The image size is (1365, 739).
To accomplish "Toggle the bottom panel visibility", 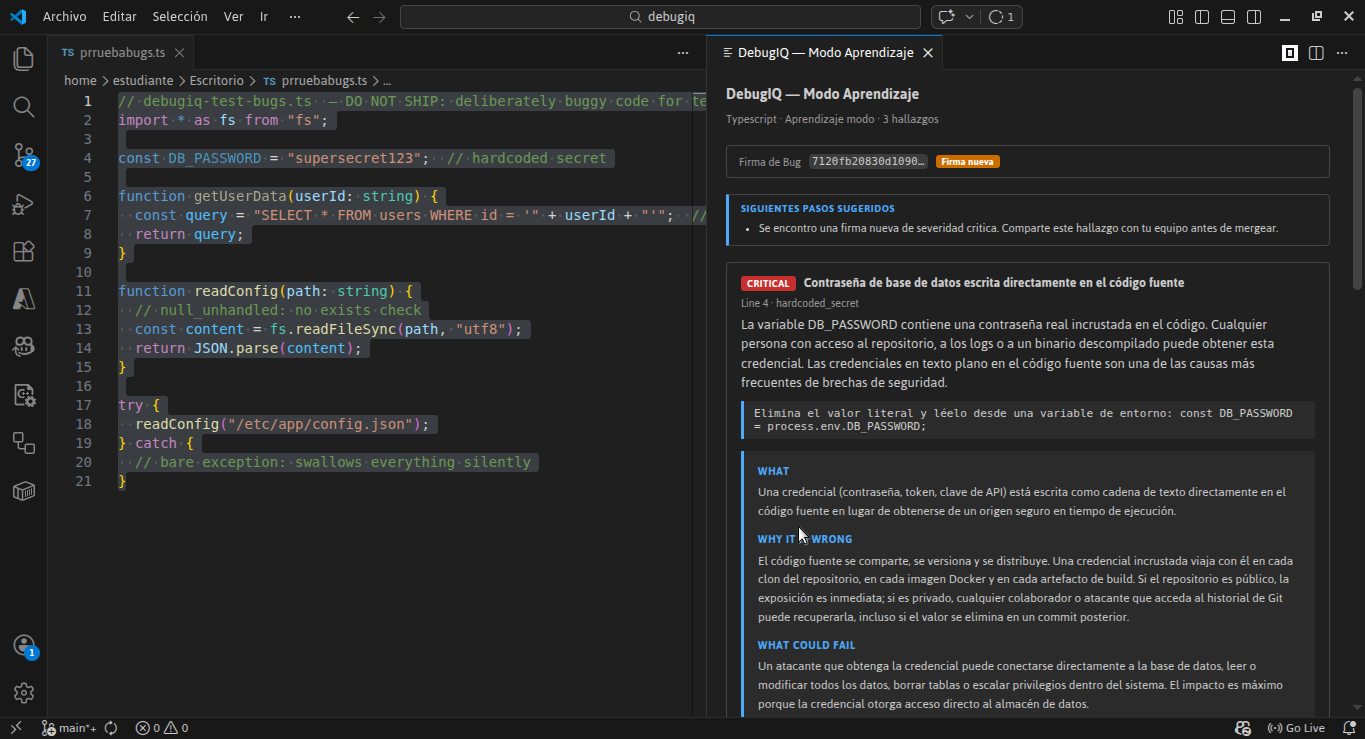I will pos(1227,16).
